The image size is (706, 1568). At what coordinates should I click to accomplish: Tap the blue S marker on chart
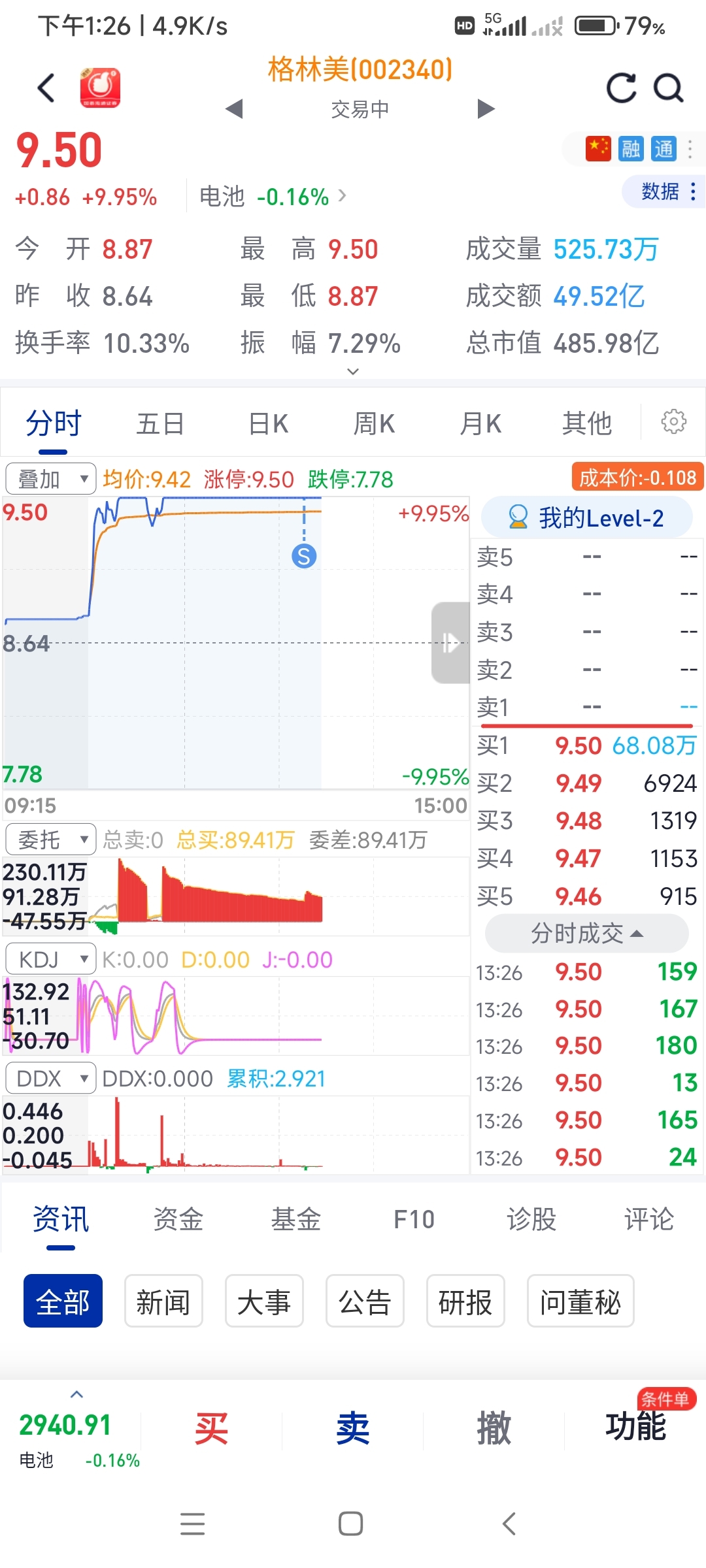pyautogui.click(x=304, y=556)
